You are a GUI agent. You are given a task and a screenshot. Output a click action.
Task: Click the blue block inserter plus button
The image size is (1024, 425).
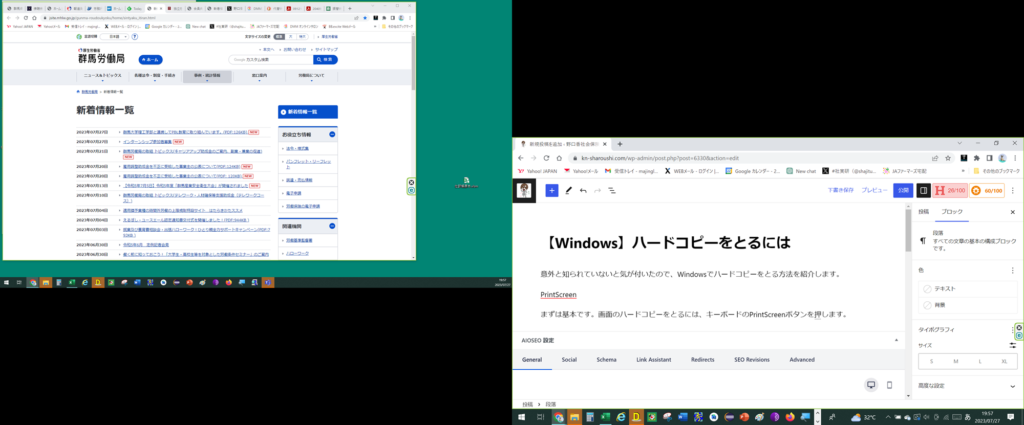coord(552,191)
